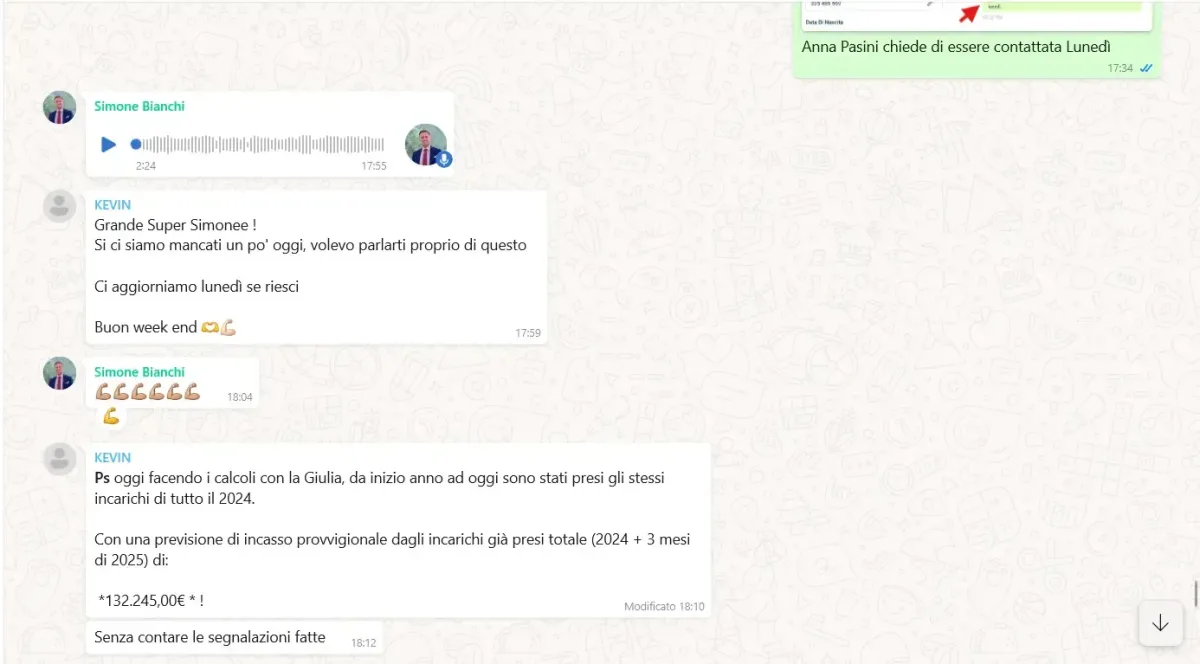Click the 'KEVIN' name above 'Grande Super Simonee'
This screenshot has height=664, width=1200.
coord(112,205)
